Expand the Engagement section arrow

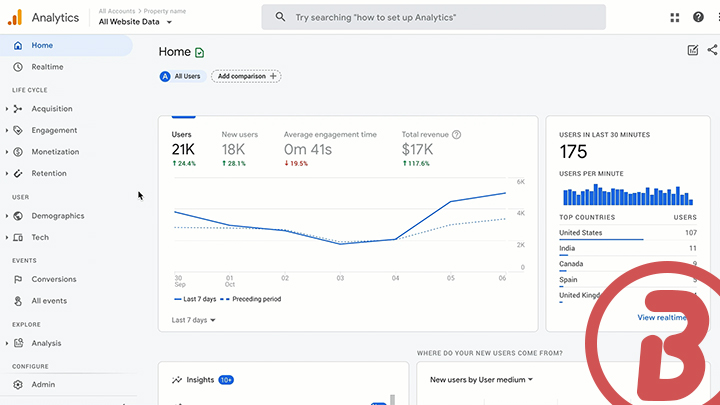tap(6, 130)
